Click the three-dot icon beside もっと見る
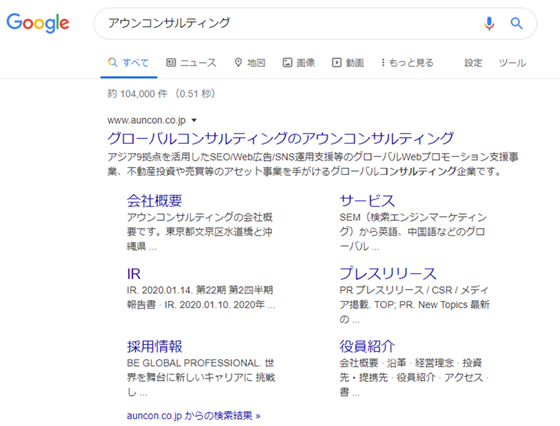Screen dimensions: 560x426 coord(383,63)
